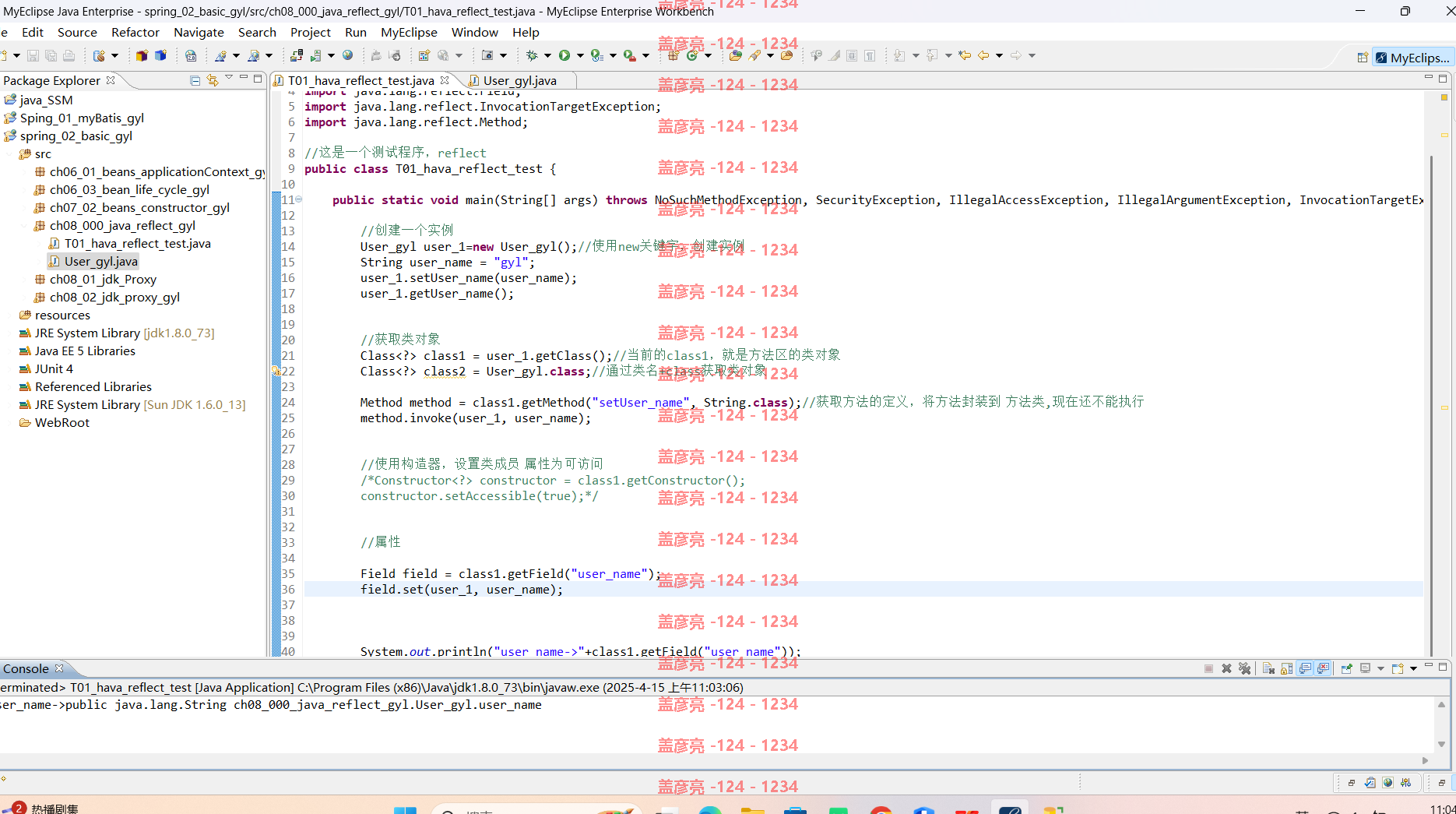The width and height of the screenshot is (1456, 814).
Task: Switch to the MyEclipse perspective button
Action: coord(1413,58)
